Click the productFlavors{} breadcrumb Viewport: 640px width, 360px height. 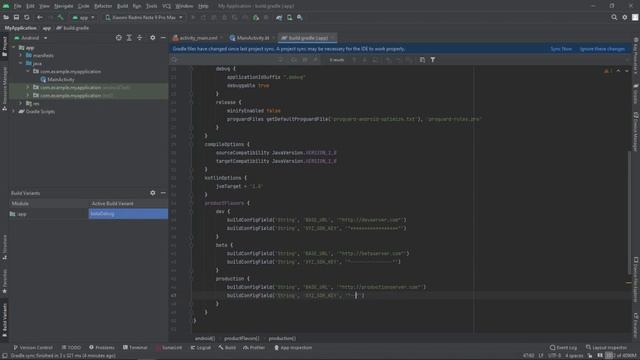tap(242, 338)
